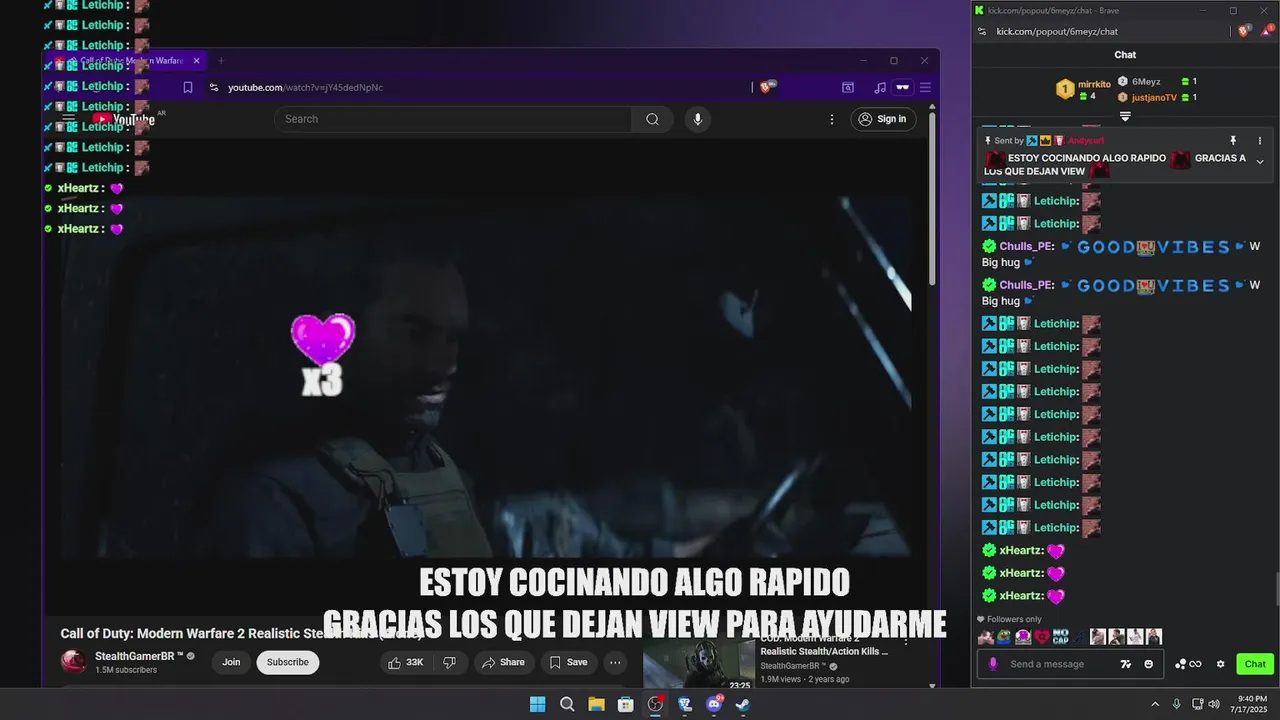
Task: Open Brave Rewards triangle icon
Action: [1266, 31]
